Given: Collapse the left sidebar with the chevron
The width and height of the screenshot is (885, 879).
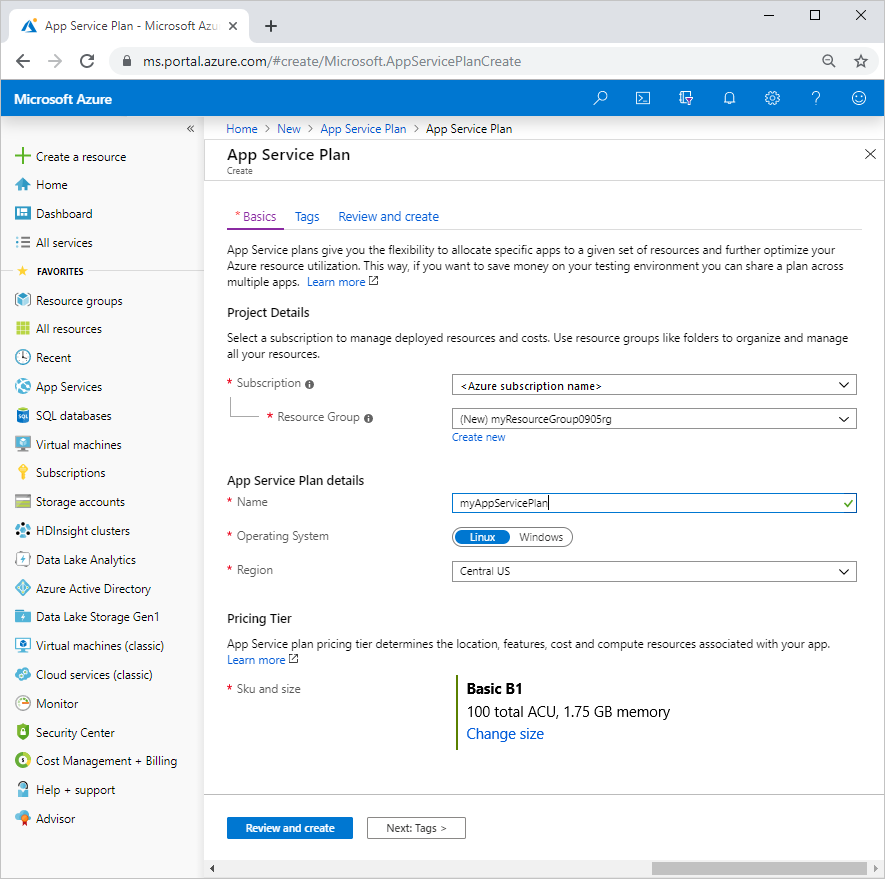Looking at the screenshot, I should pyautogui.click(x=190, y=128).
